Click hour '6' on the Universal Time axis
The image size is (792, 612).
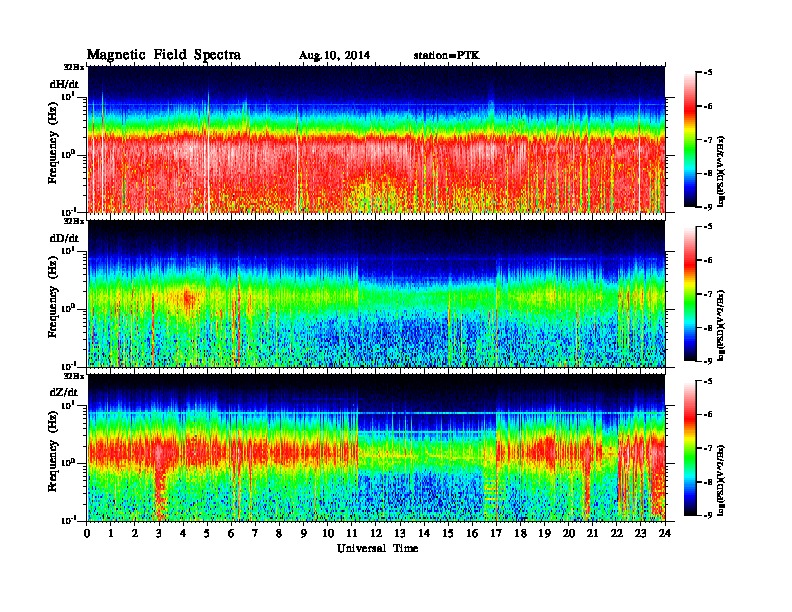pyautogui.click(x=231, y=533)
